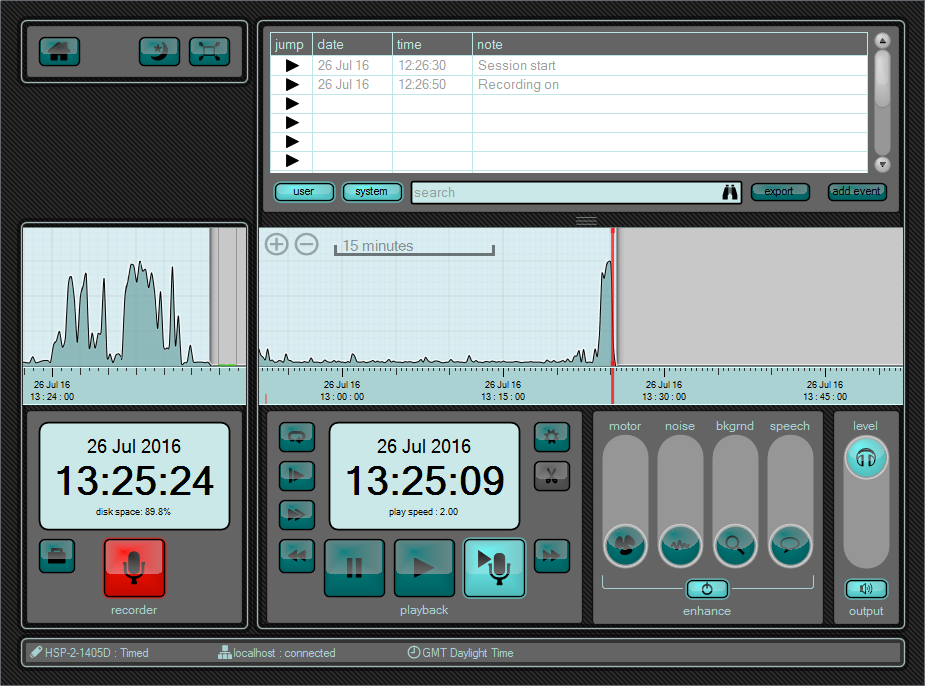Switch to night mode with moon icon

(159, 52)
